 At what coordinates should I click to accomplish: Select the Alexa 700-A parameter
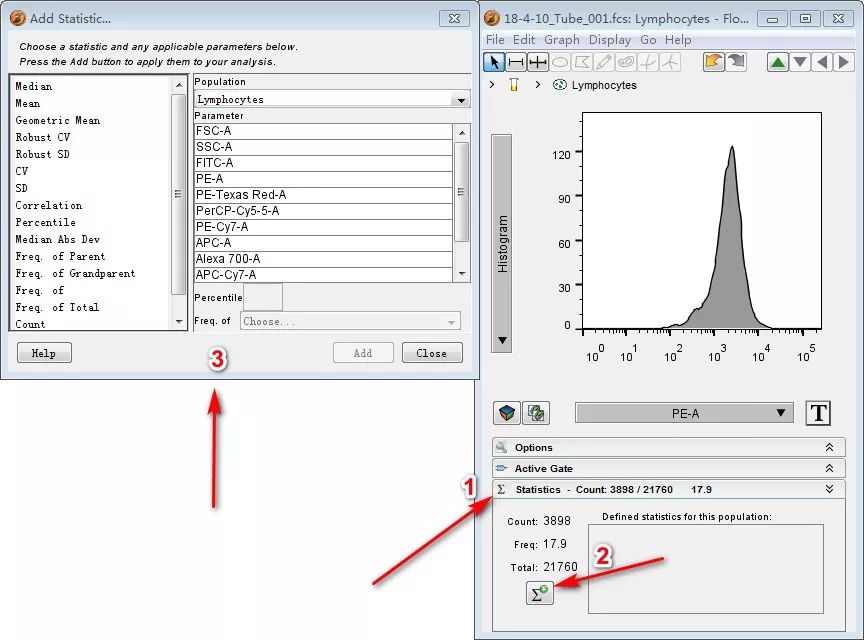click(x=323, y=259)
